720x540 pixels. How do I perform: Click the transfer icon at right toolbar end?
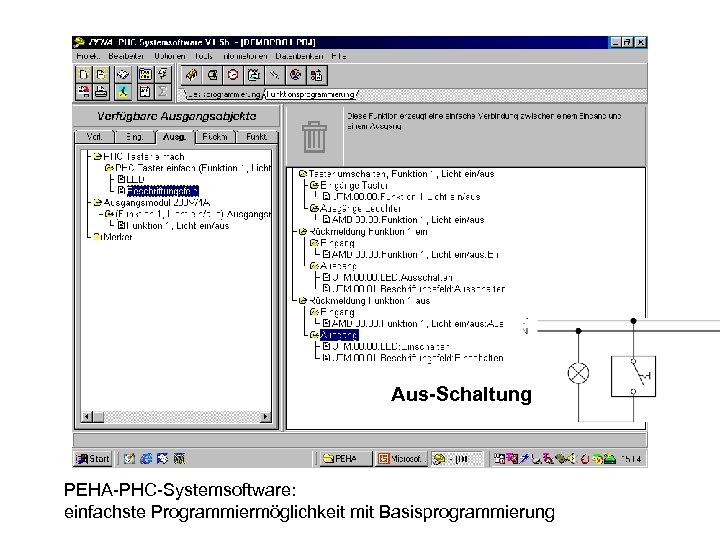[316, 75]
